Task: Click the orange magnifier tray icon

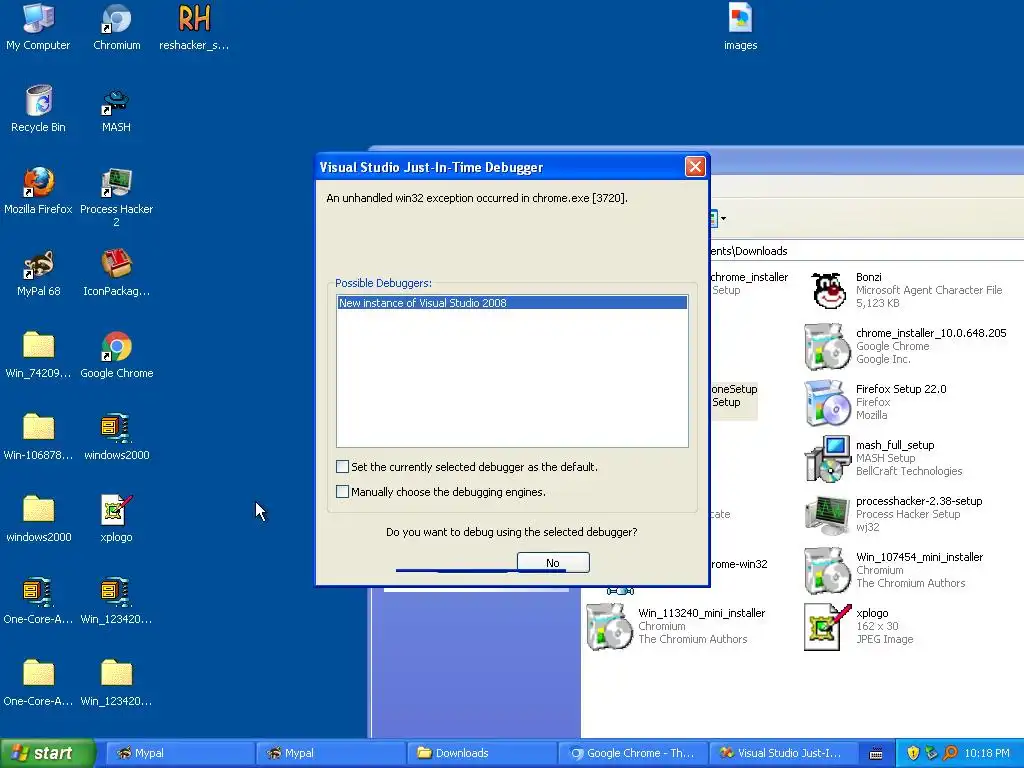Action: coord(950,753)
